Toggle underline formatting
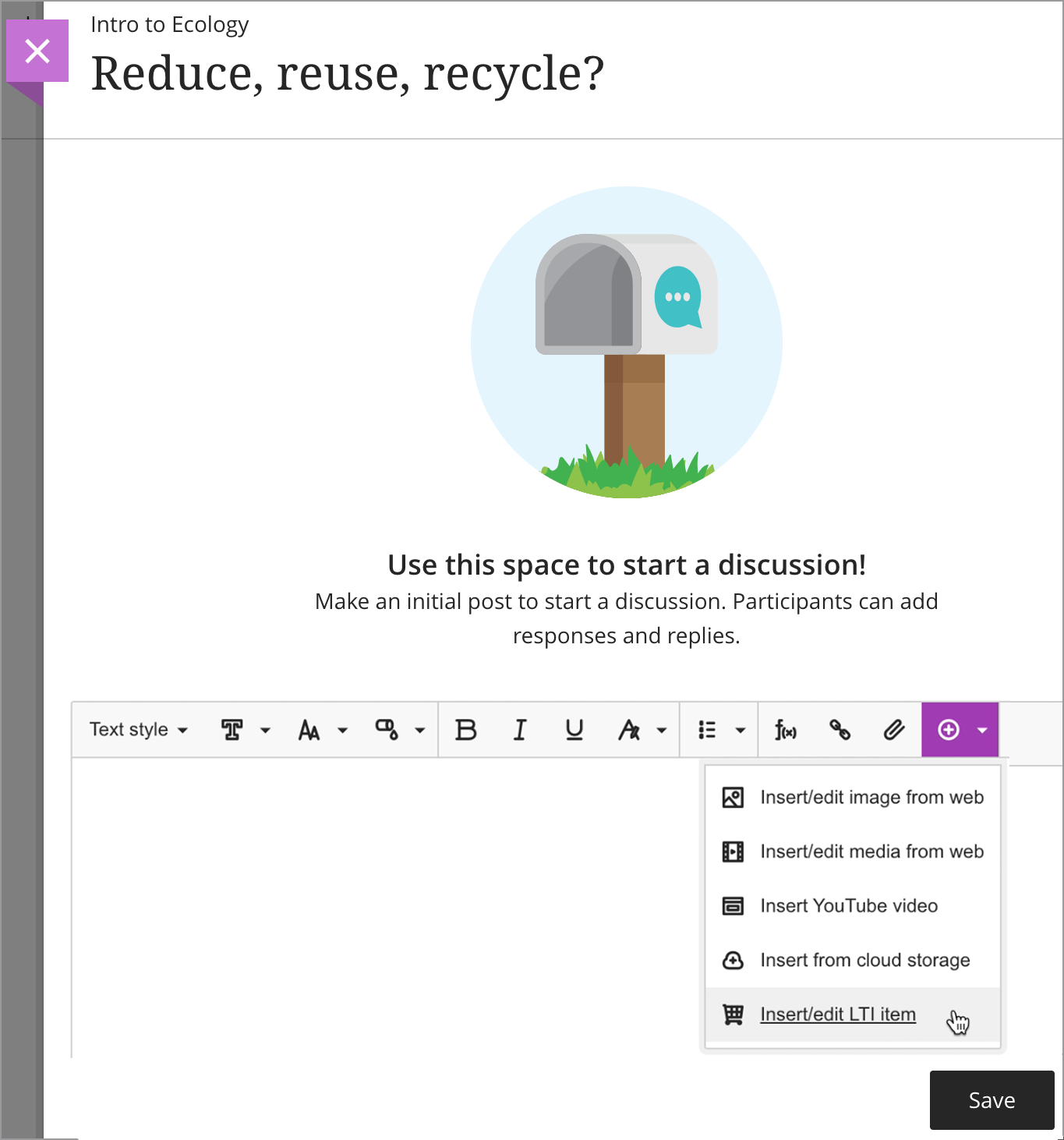 tap(574, 730)
